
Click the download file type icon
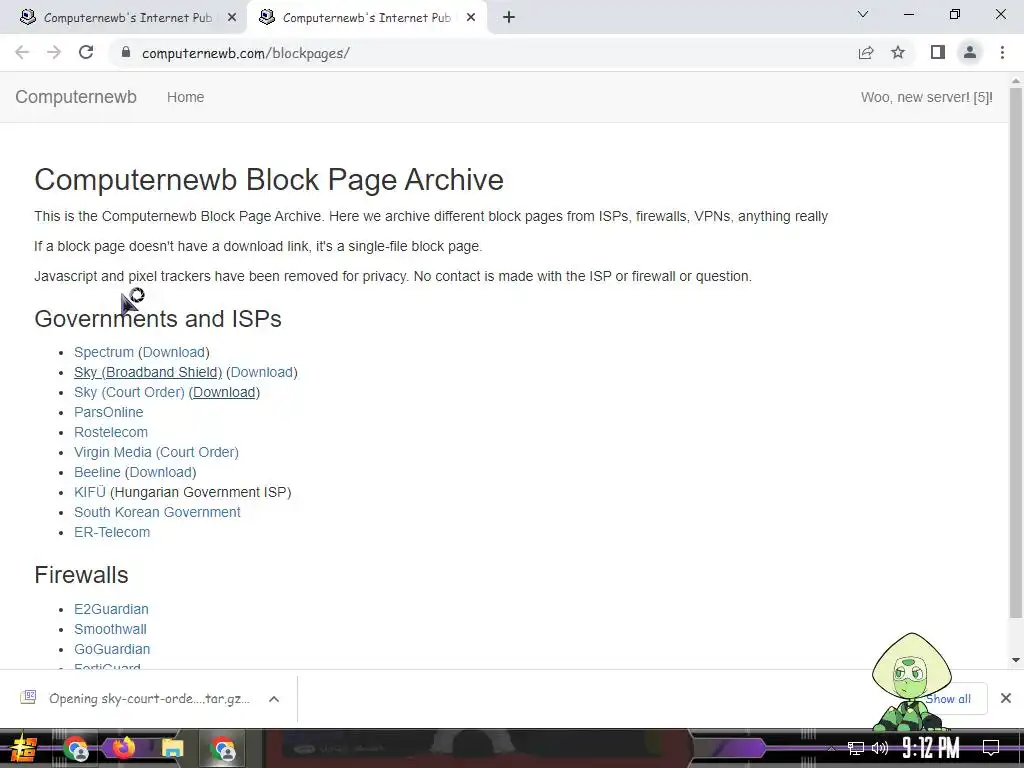[x=28, y=697]
